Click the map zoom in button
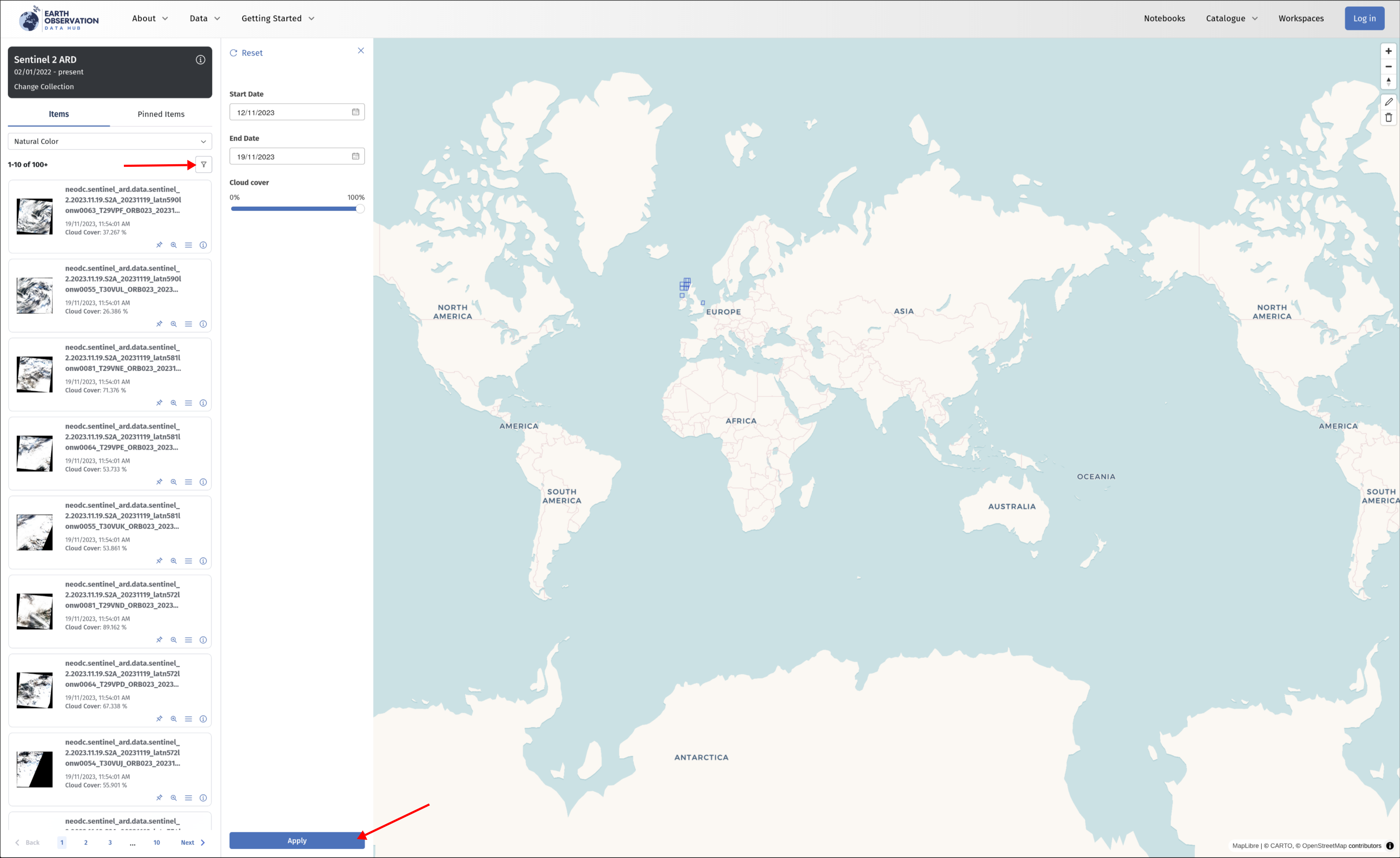The width and height of the screenshot is (1400, 858). (1388, 51)
